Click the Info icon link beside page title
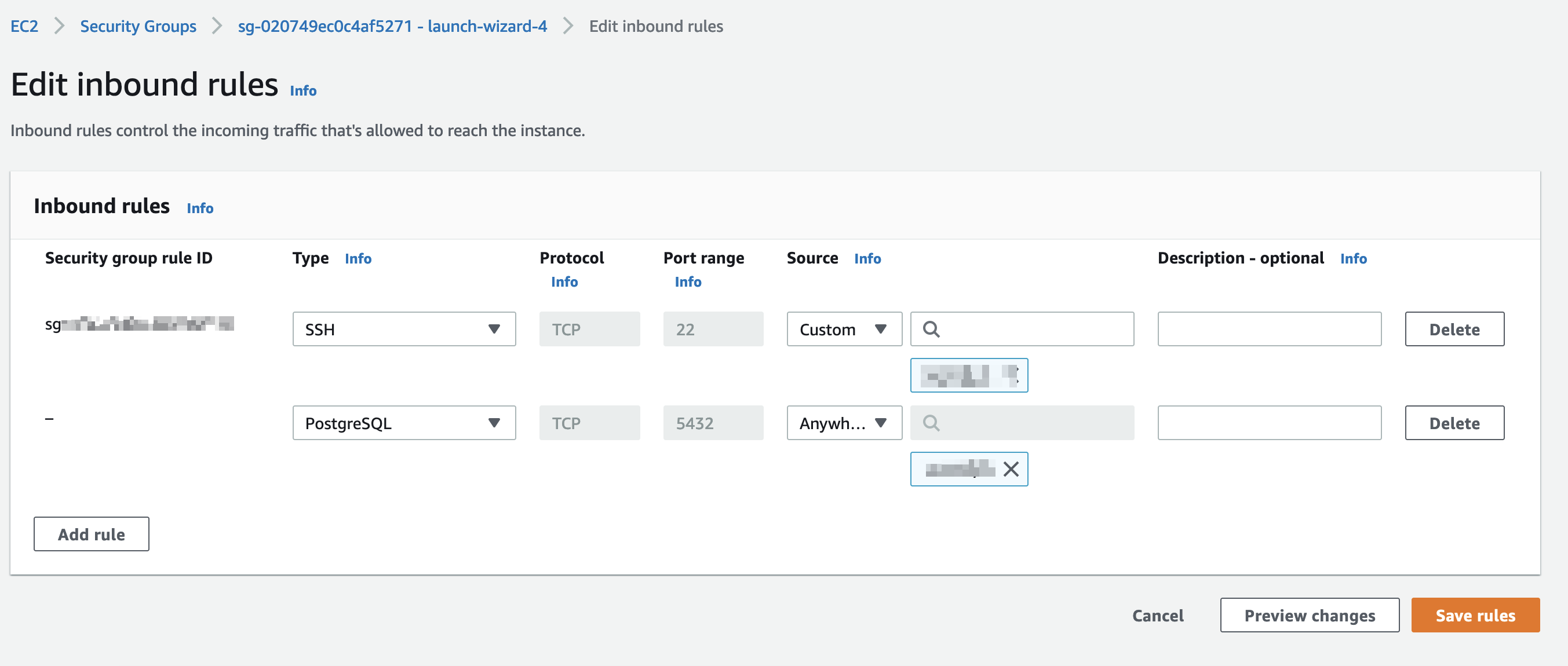Image resolution: width=1568 pixels, height=666 pixels. [x=302, y=90]
